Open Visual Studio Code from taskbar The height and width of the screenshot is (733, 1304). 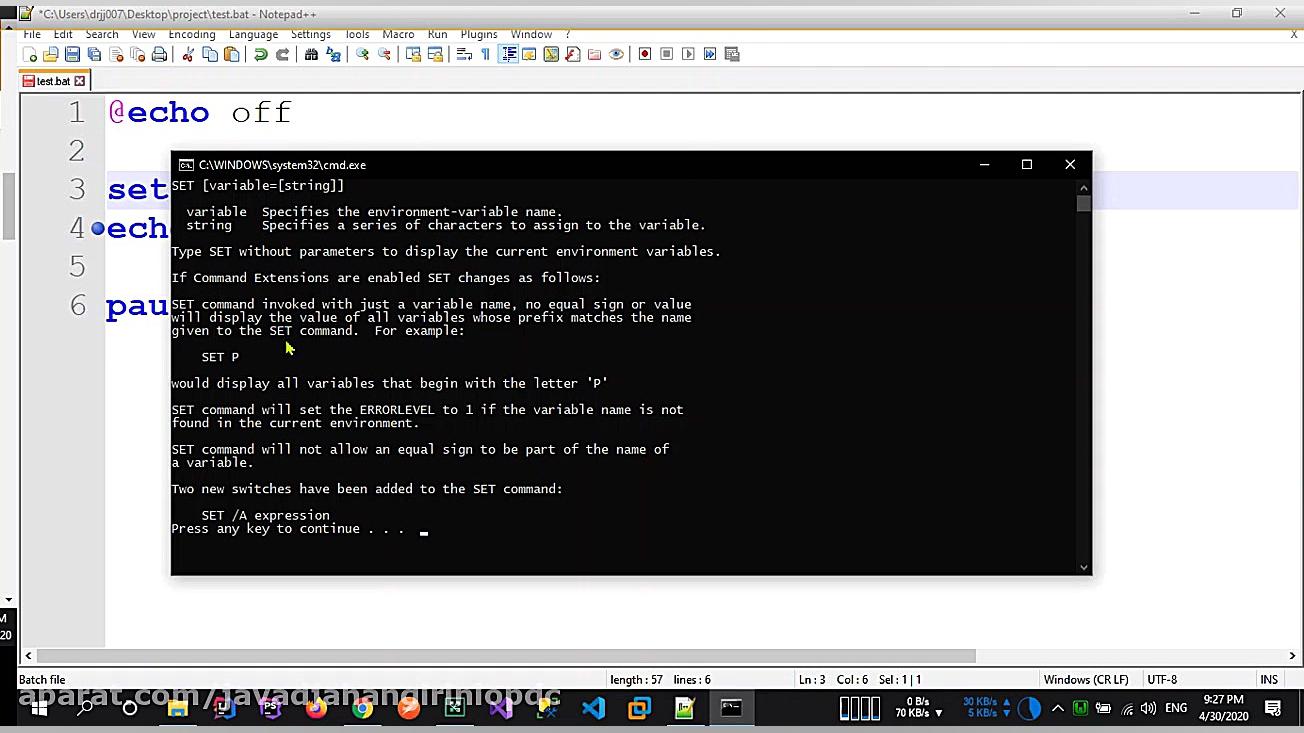(593, 708)
